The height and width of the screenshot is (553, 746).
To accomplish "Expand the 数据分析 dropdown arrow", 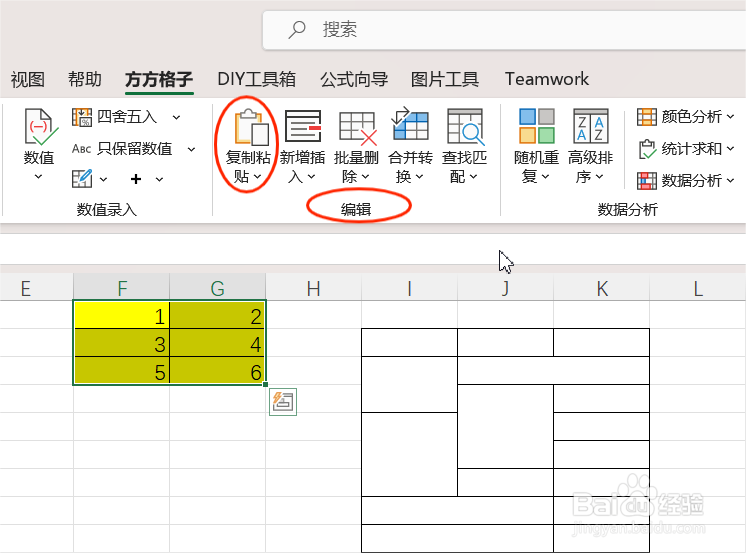I will [x=730, y=181].
